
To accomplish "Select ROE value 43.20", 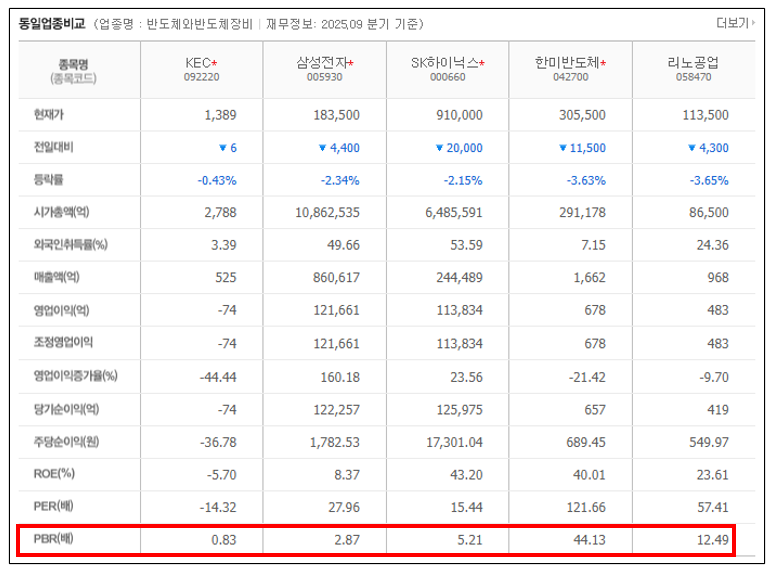I will click(x=466, y=475).
